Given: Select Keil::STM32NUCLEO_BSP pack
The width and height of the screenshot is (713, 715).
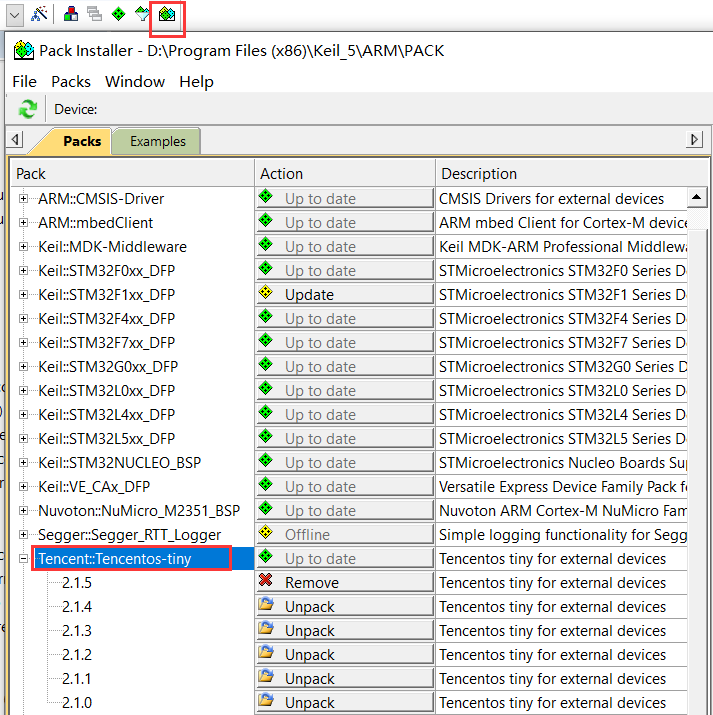Looking at the screenshot, I should (119, 463).
